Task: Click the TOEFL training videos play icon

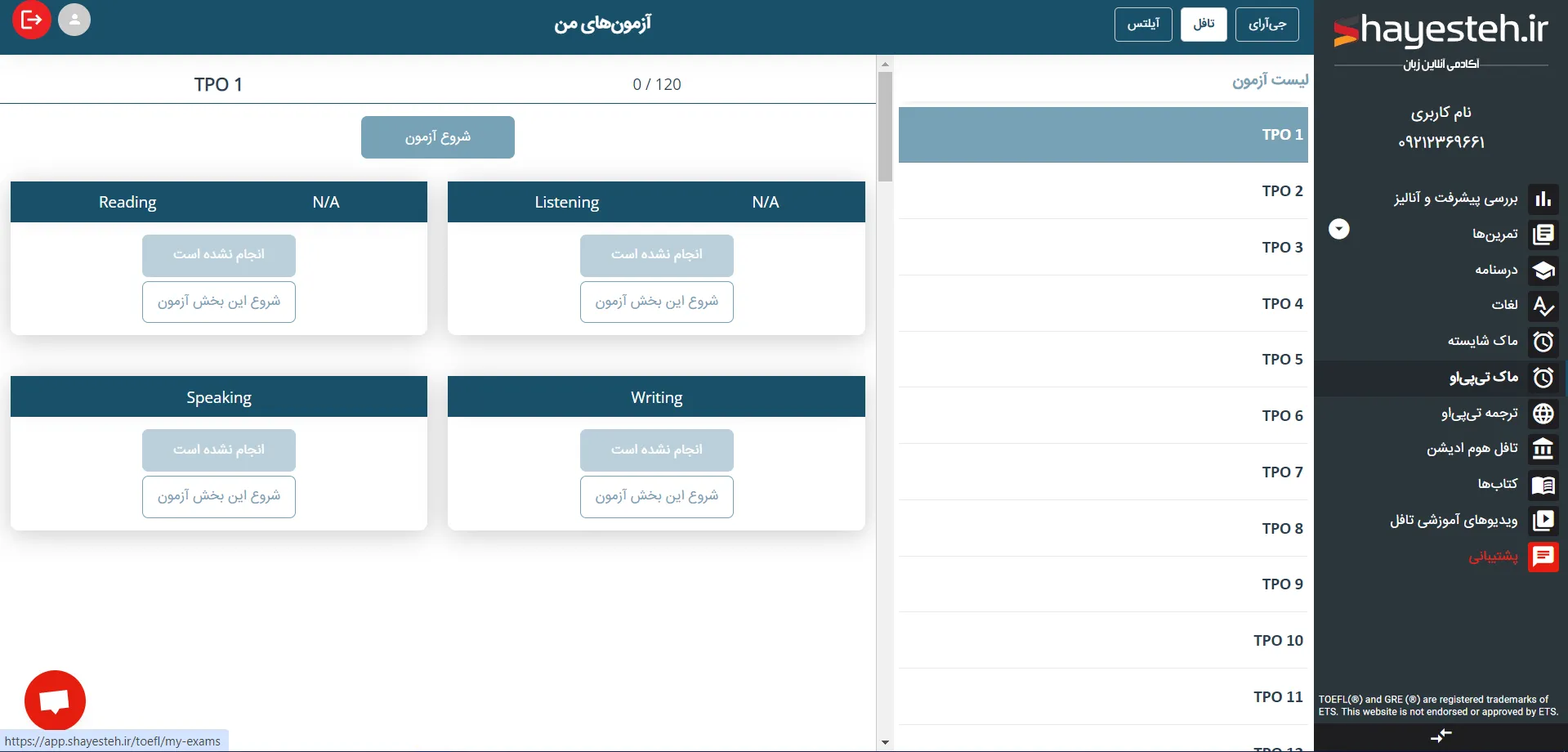Action: pos(1543,521)
